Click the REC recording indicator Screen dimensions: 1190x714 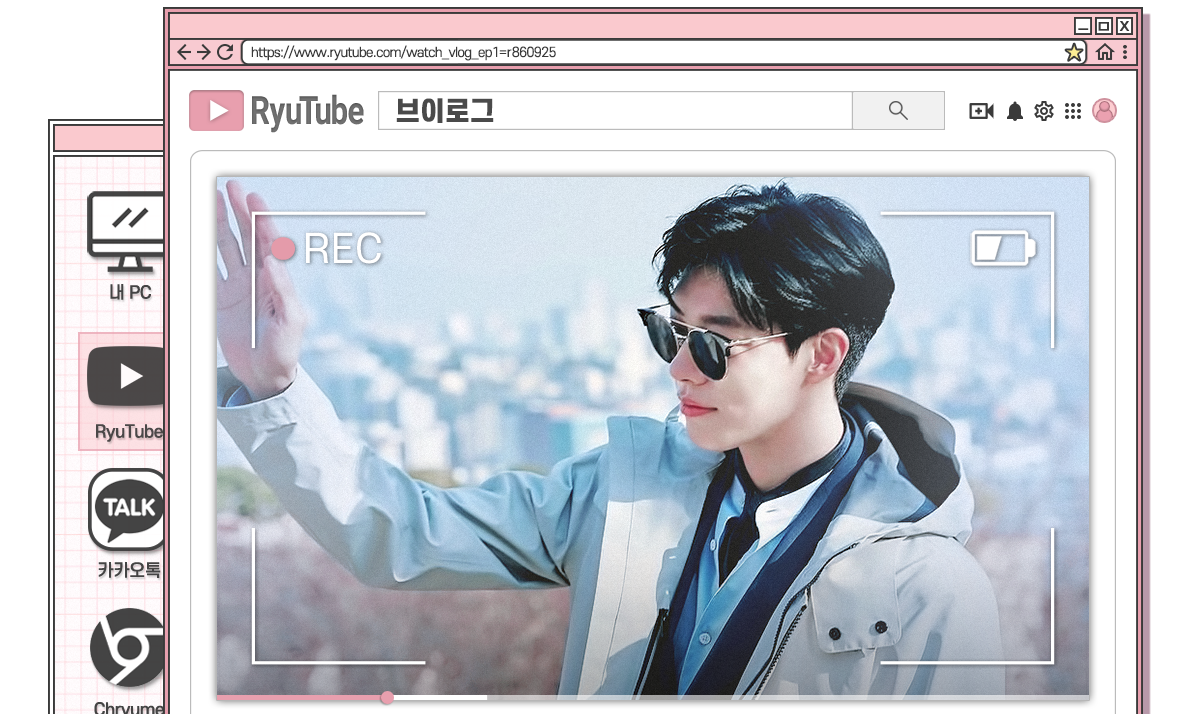(327, 248)
